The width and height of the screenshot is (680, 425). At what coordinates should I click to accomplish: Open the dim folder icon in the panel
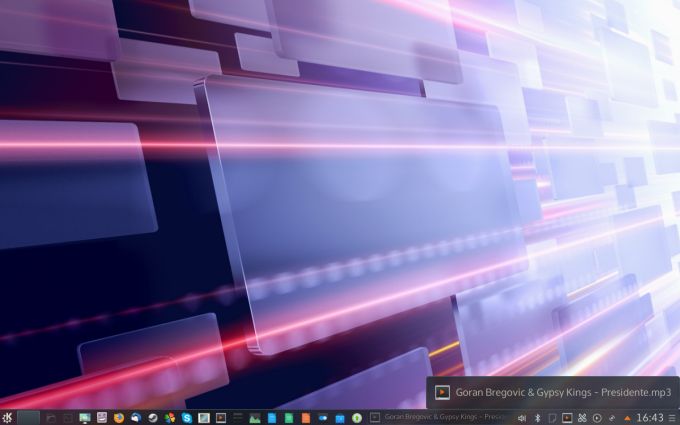51,418
